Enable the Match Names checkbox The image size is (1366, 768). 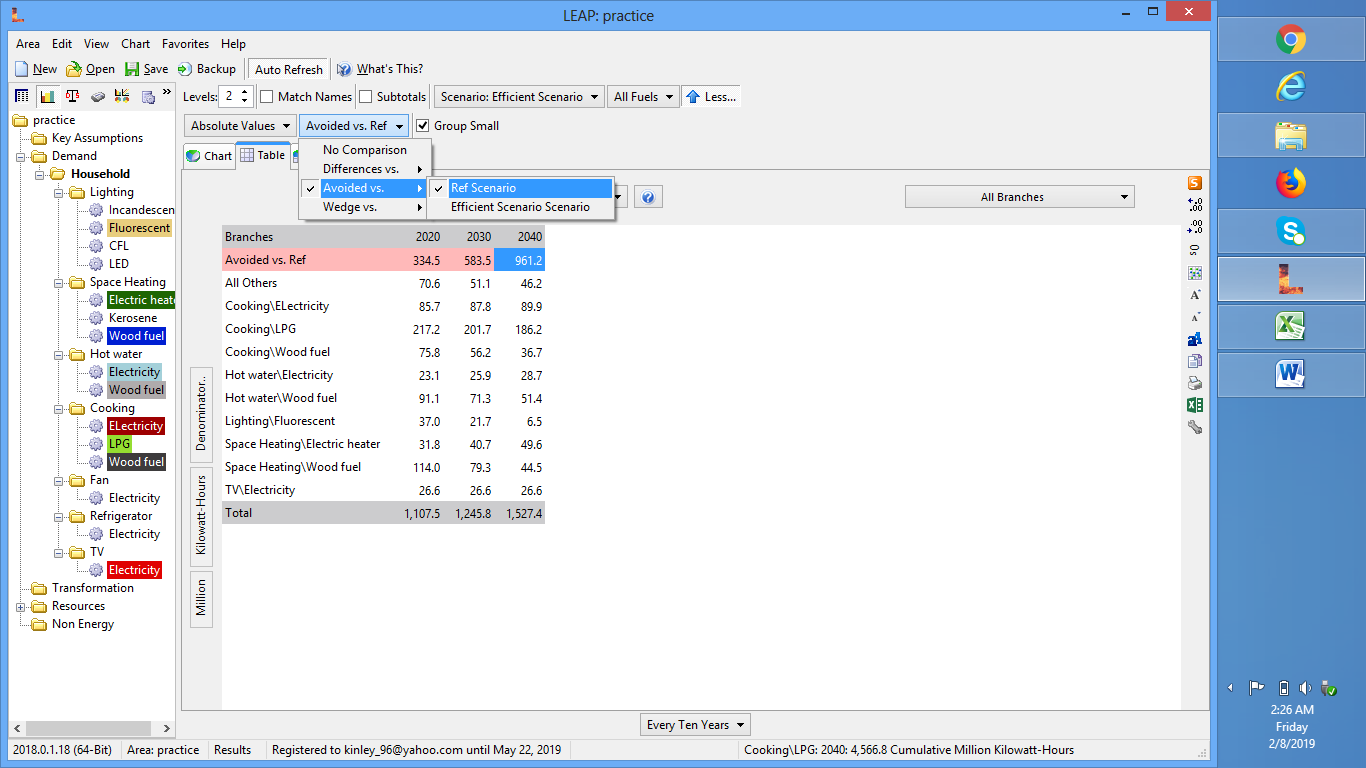coord(267,97)
